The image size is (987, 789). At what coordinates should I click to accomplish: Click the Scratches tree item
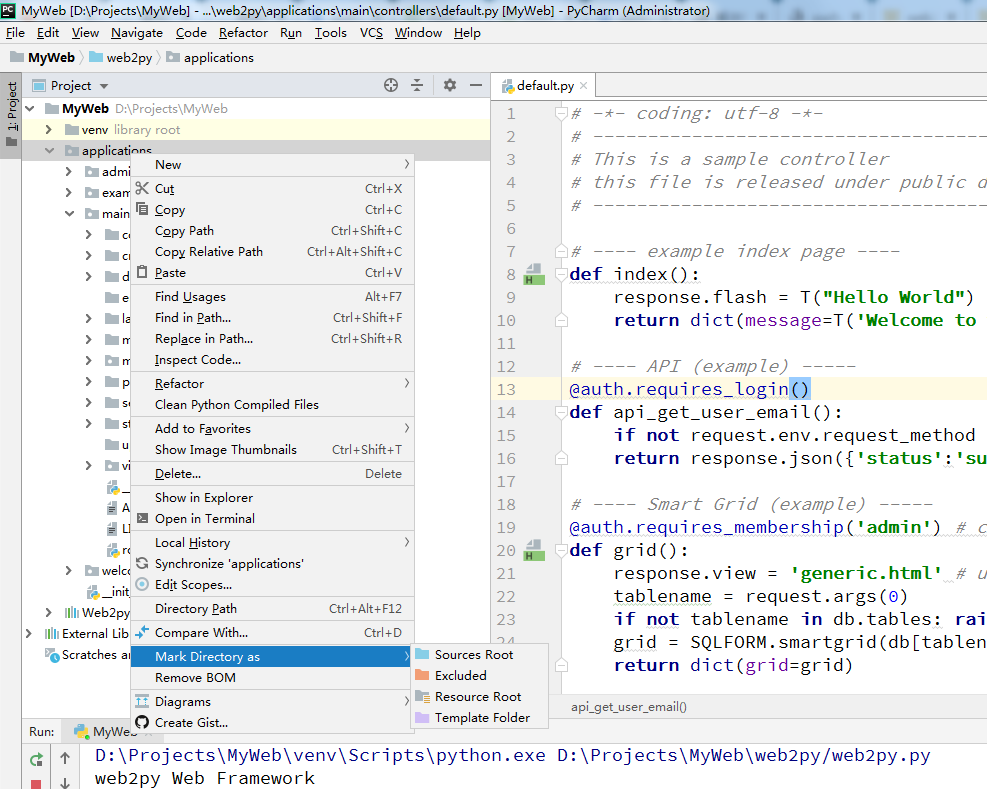(88, 655)
